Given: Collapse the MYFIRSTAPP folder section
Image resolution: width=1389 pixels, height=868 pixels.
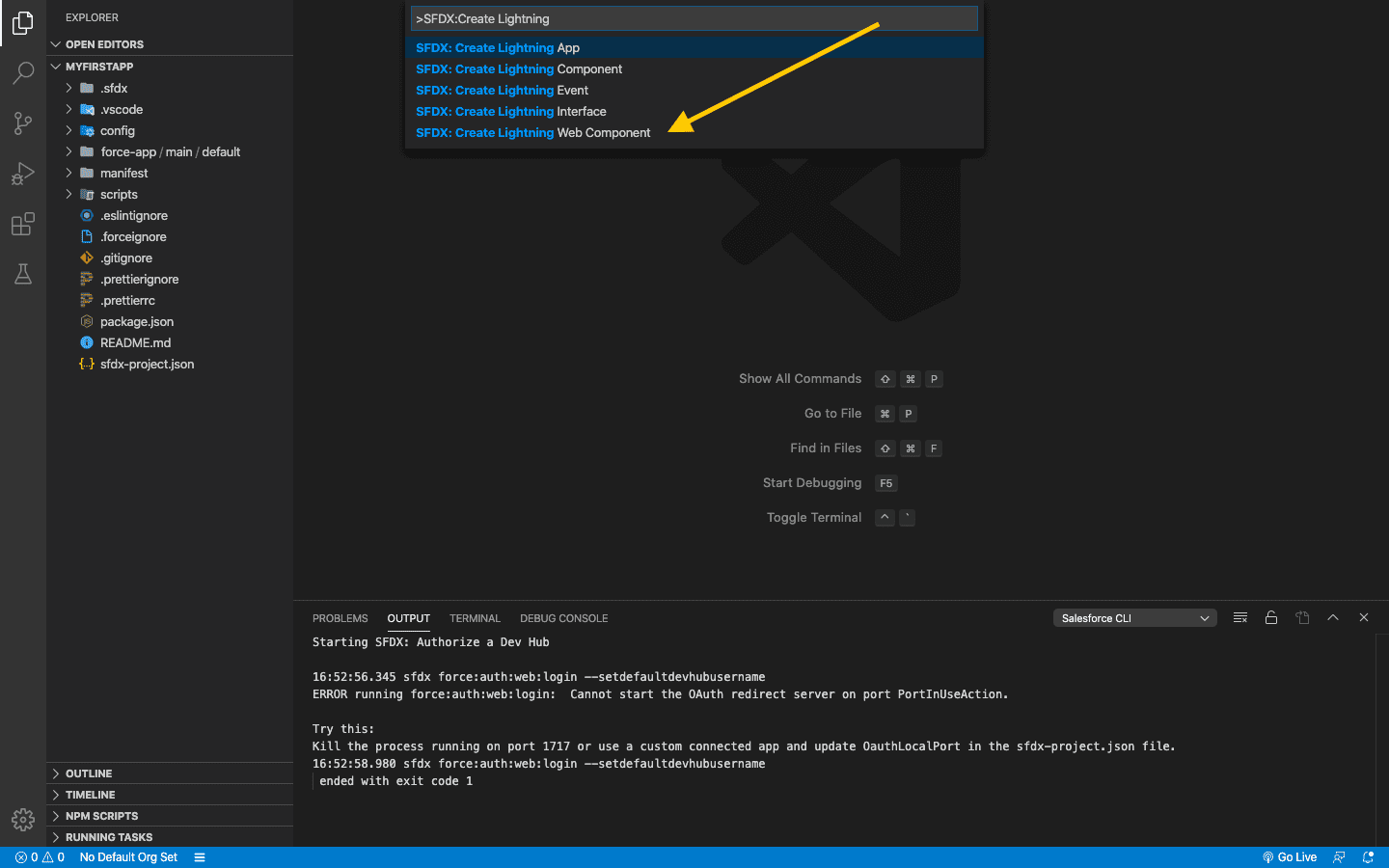Looking at the screenshot, I should (170, 67).
